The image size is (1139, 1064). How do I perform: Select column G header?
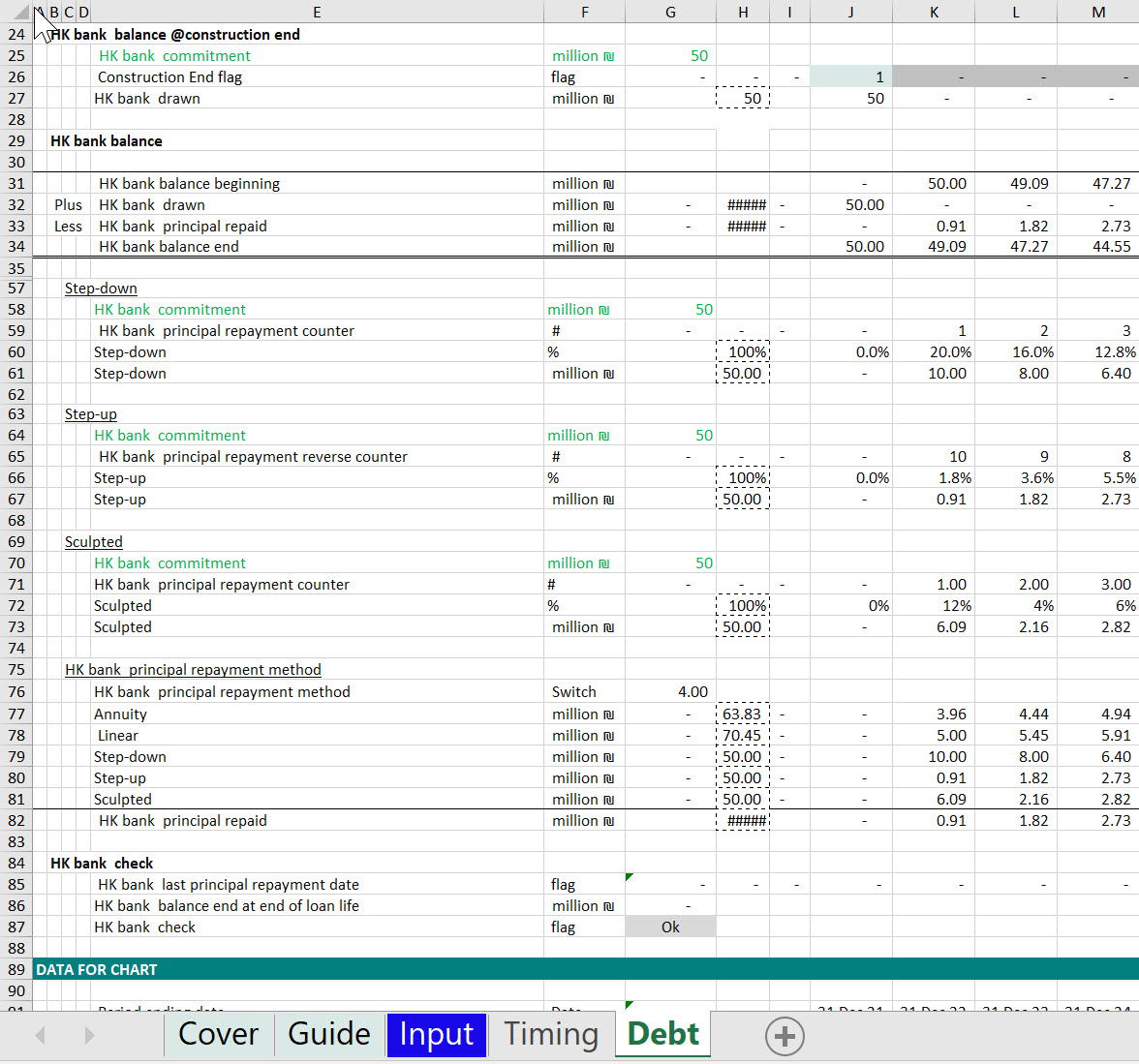click(x=670, y=12)
